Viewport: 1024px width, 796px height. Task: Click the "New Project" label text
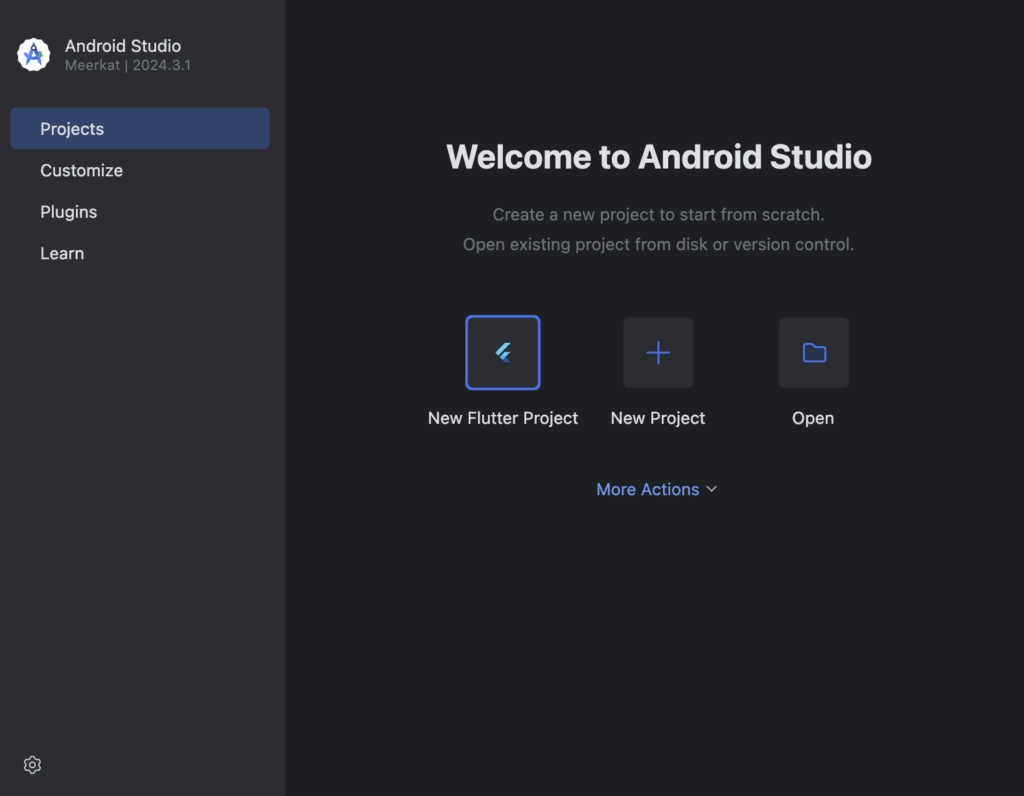pos(658,418)
